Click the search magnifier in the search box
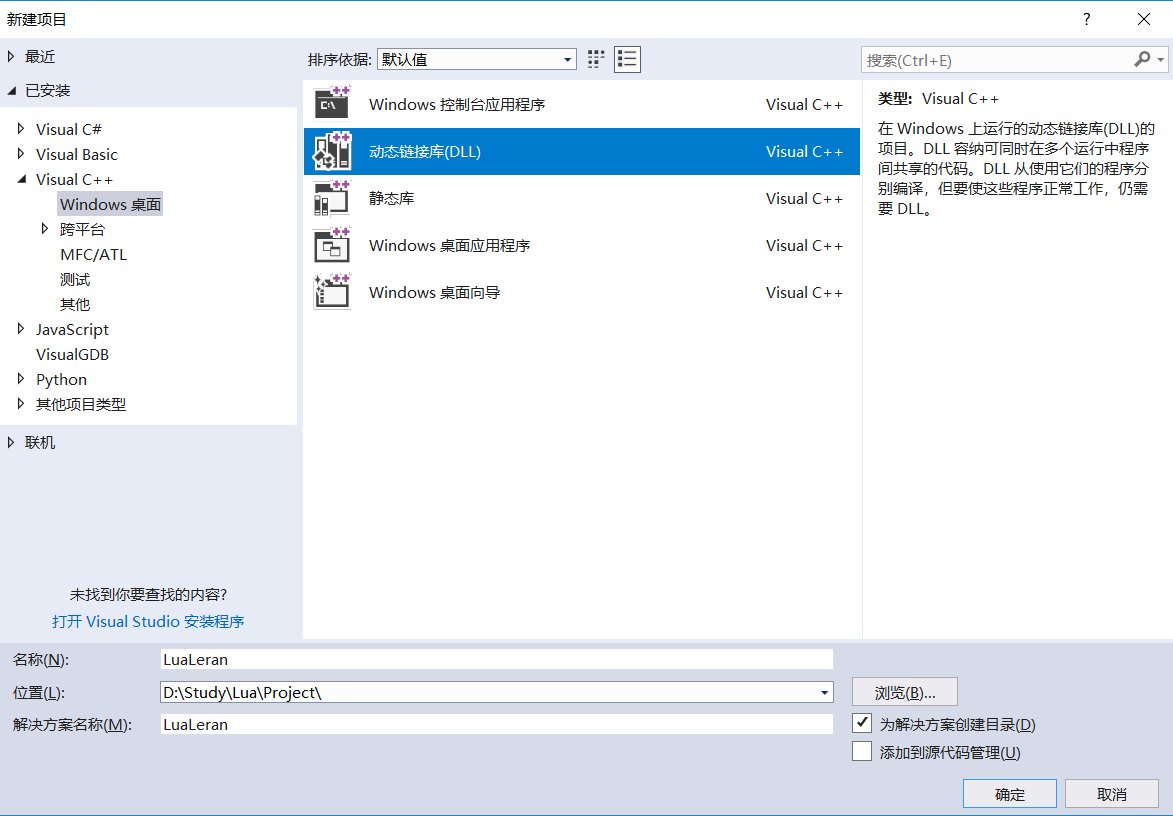The width and height of the screenshot is (1173, 816). point(1142,59)
